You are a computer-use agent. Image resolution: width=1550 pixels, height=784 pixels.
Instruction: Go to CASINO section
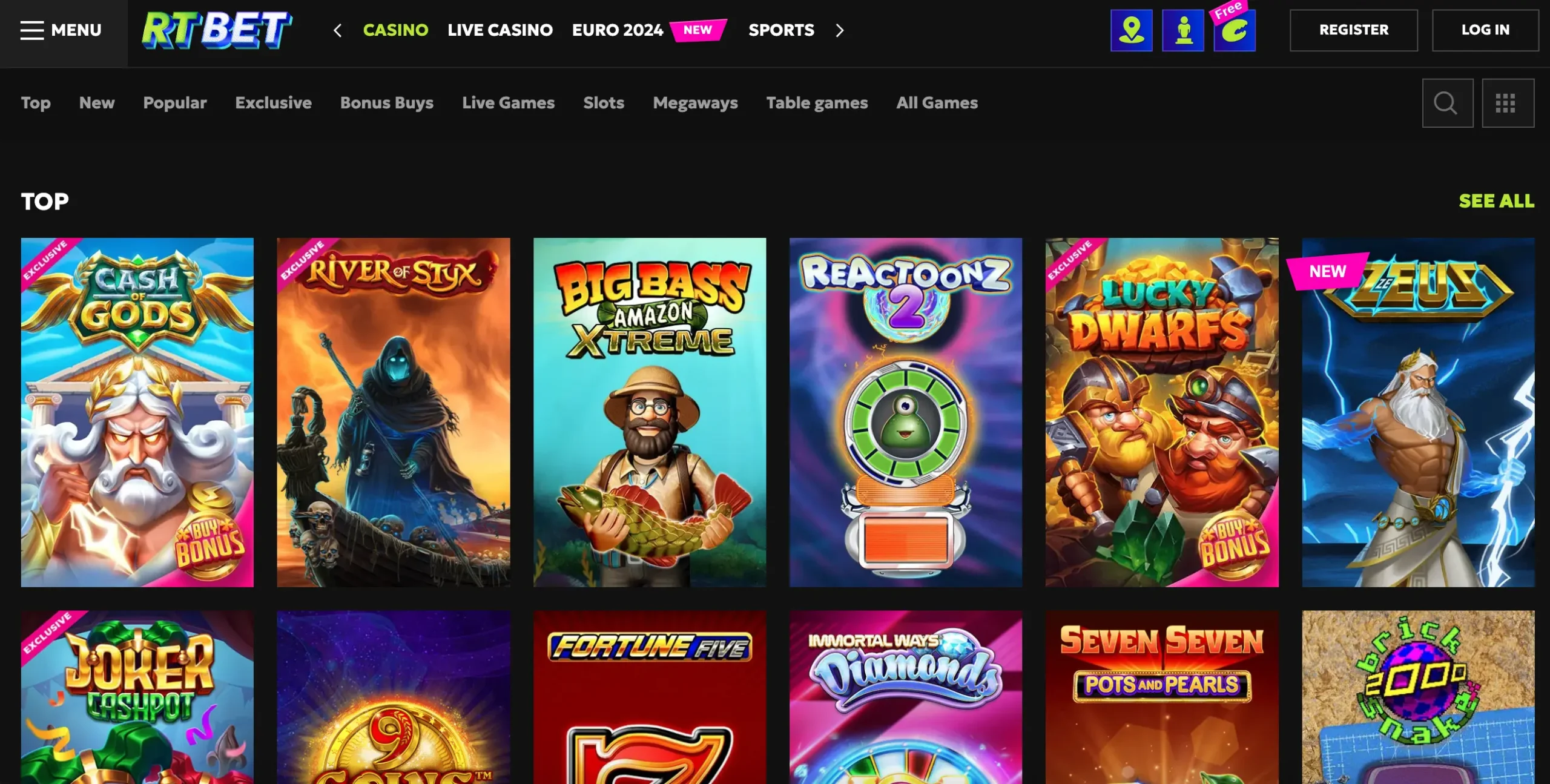[x=395, y=30]
